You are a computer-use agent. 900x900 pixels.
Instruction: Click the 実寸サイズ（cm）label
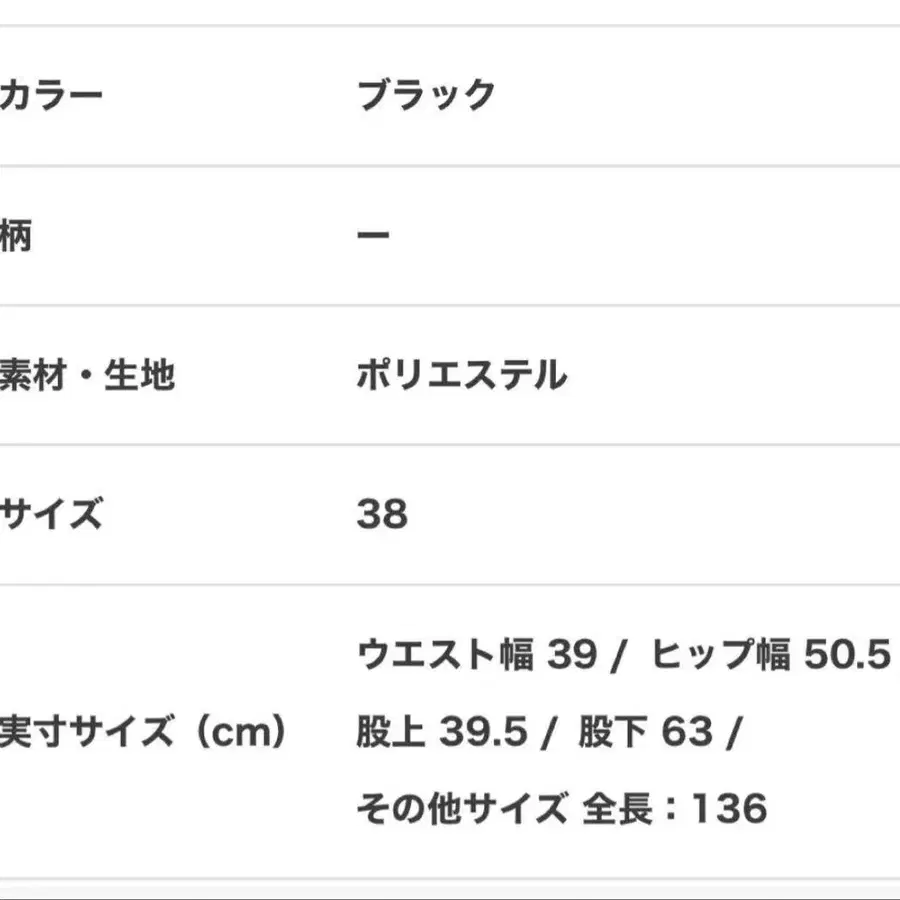[143, 731]
